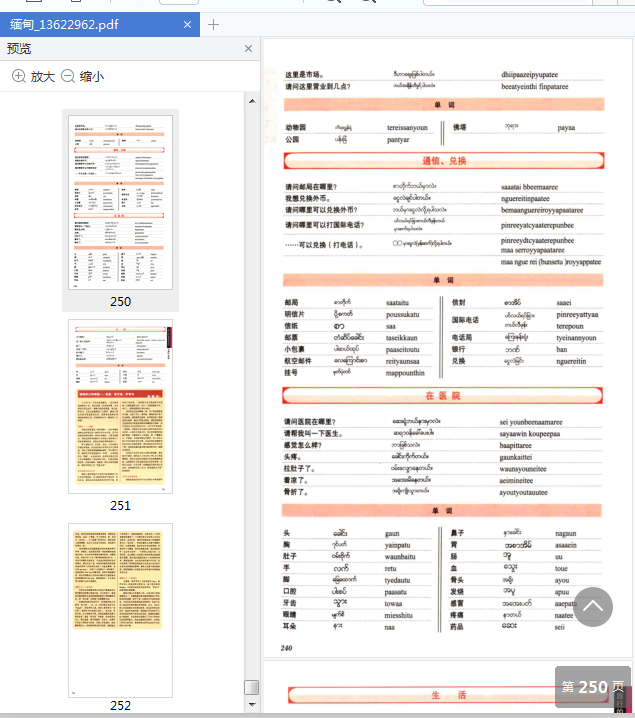Click the 放大 zoom-in magnifier icon

click(x=19, y=76)
